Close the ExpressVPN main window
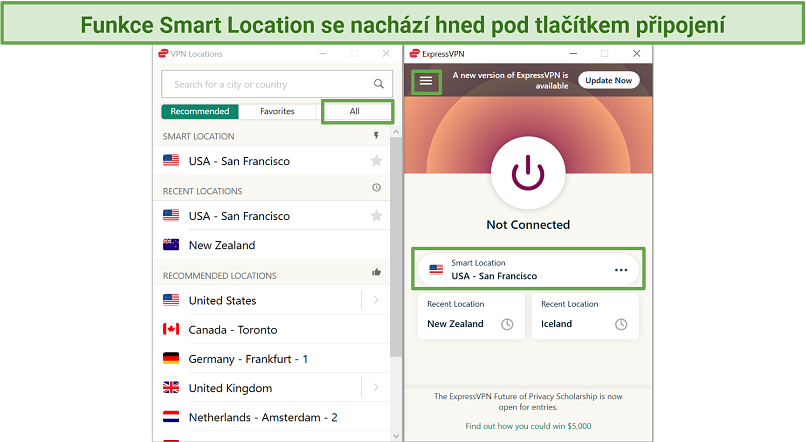 coord(636,53)
